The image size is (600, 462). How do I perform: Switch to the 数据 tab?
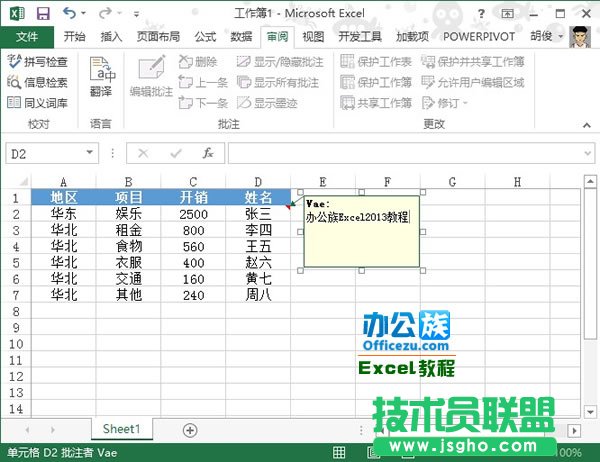241,37
